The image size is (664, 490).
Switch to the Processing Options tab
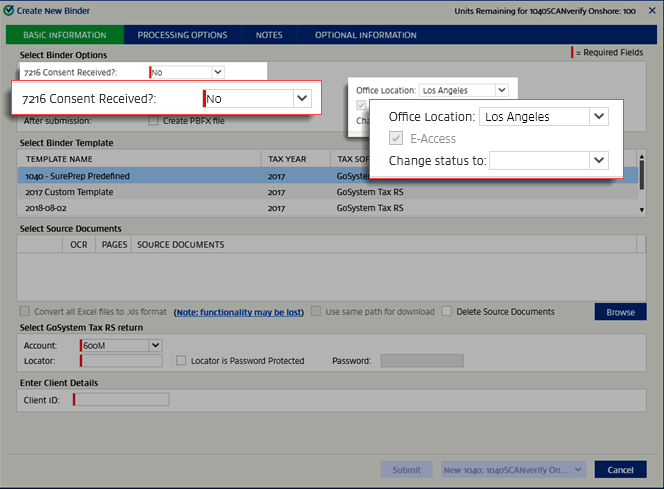[x=181, y=35]
